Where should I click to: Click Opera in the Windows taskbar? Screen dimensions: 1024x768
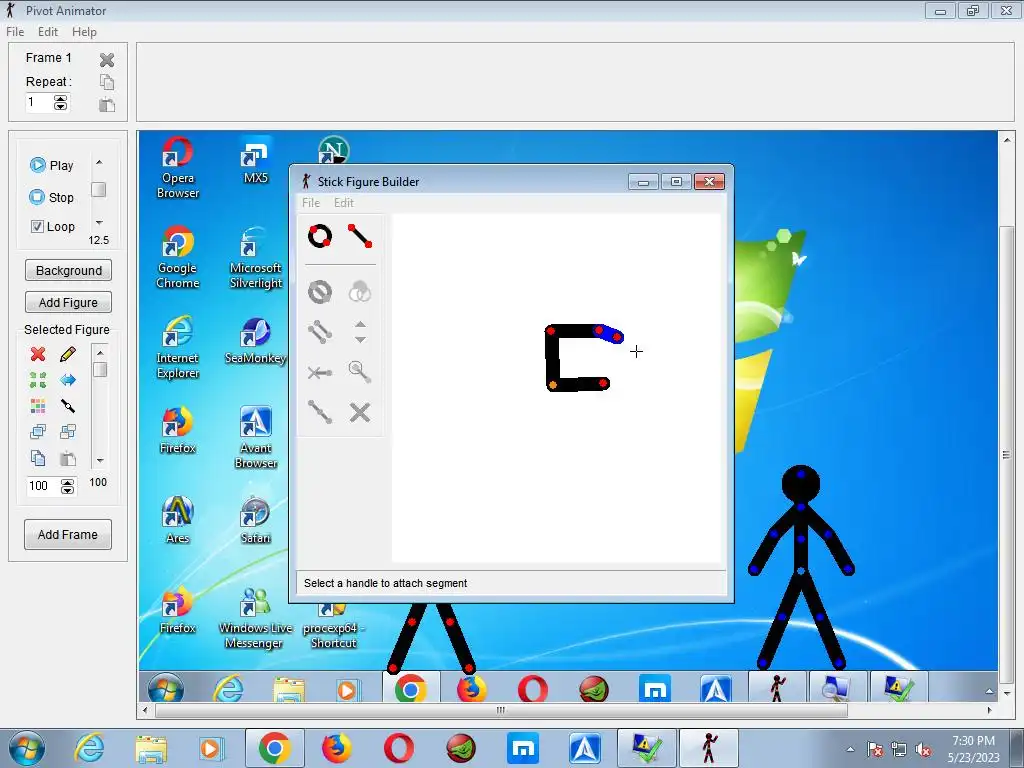(x=398, y=748)
